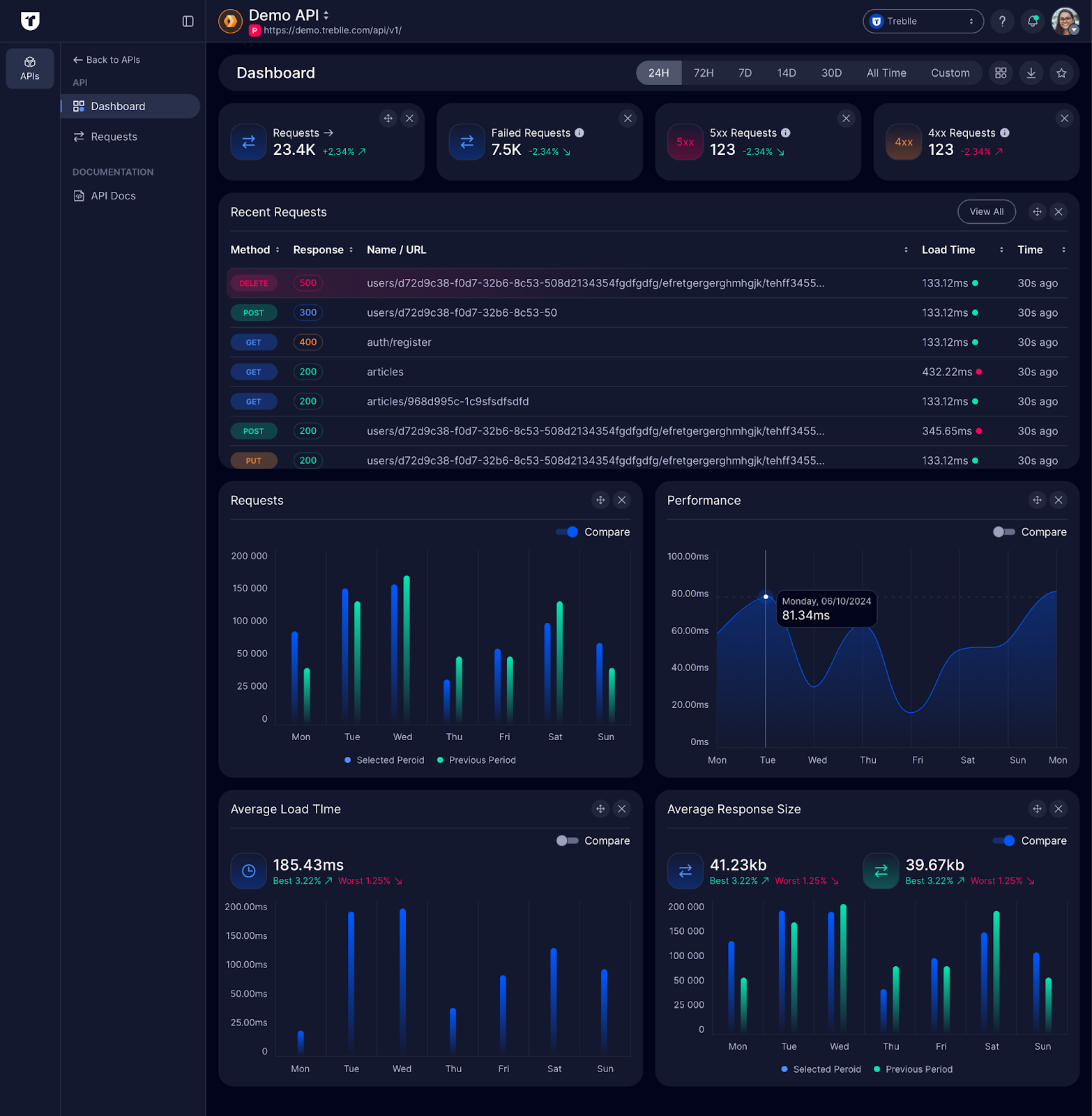Open the dashboard grid layout icon
Screen dimensions: 1092x1116
(x=1001, y=73)
